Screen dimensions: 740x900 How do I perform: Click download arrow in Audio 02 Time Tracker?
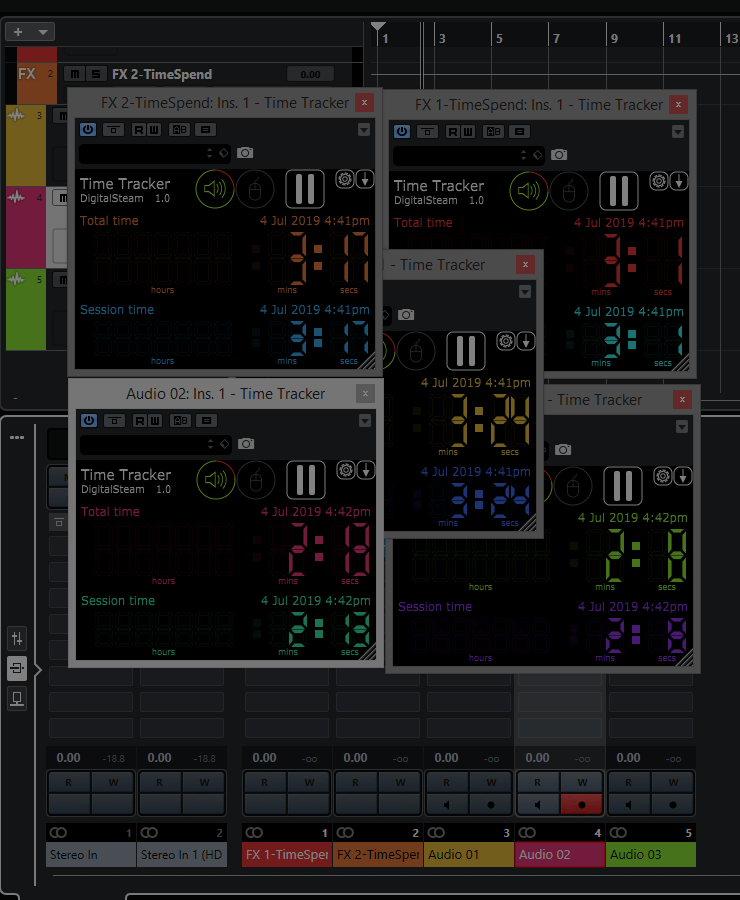(x=366, y=470)
